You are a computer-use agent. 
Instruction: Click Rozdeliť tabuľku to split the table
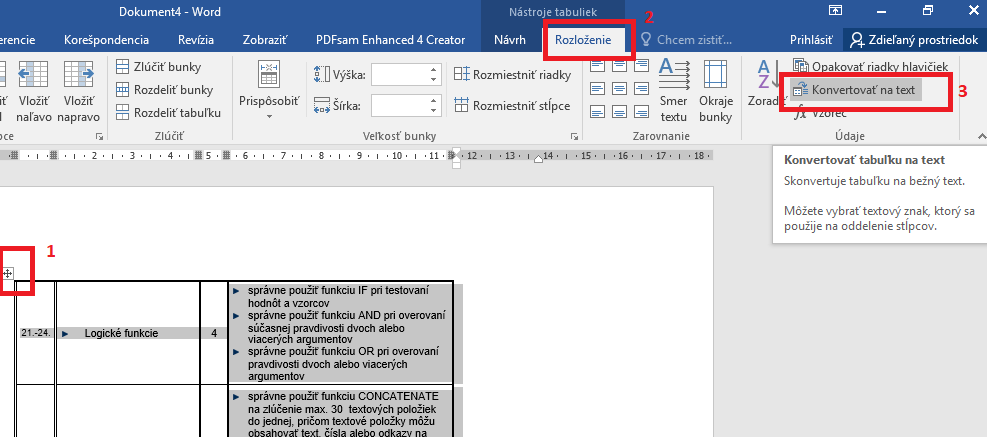[168, 112]
